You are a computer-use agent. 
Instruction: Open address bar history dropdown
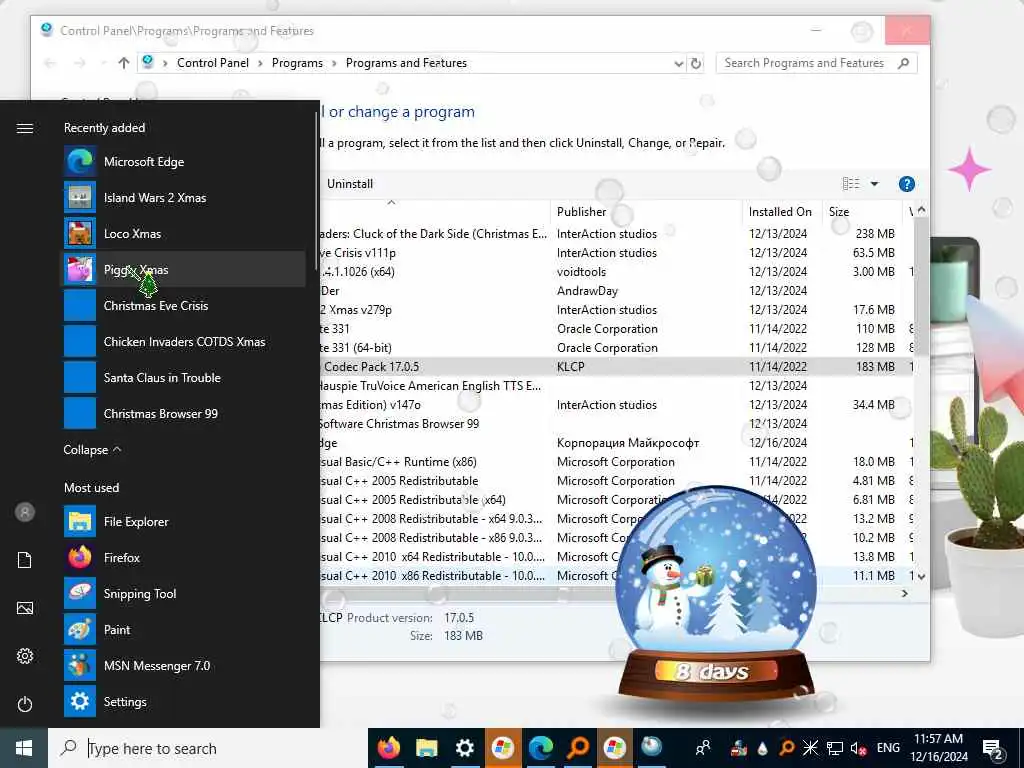point(679,63)
